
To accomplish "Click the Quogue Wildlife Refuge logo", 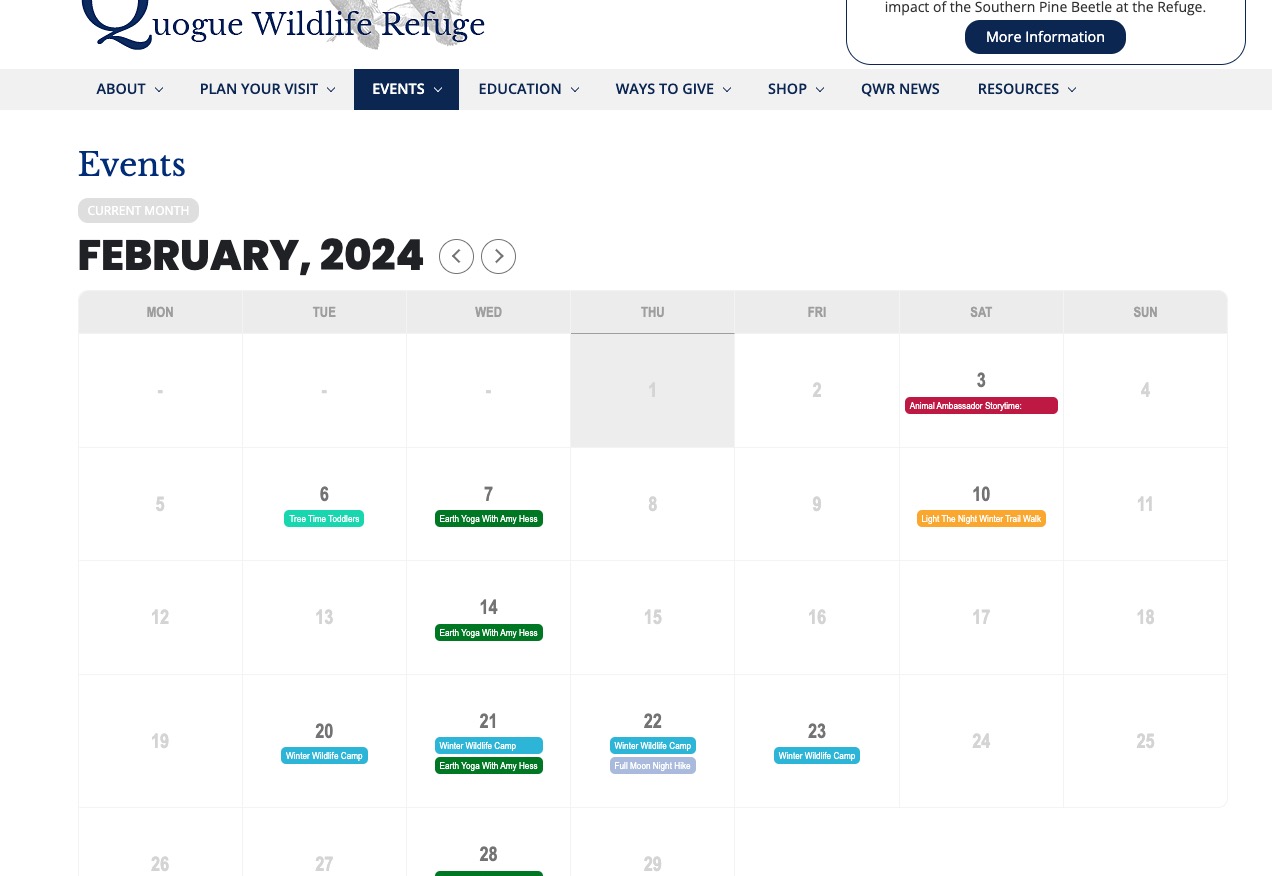I will click(282, 22).
